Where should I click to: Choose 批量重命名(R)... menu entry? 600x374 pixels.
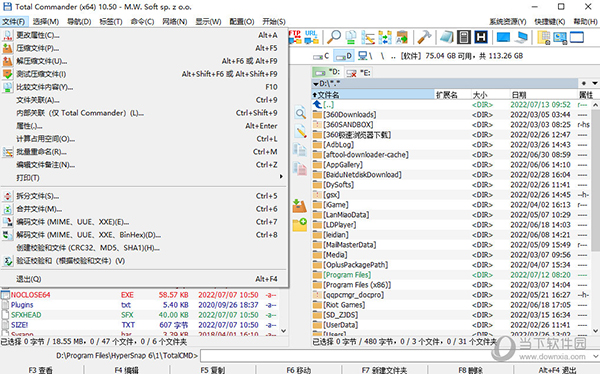point(143,152)
